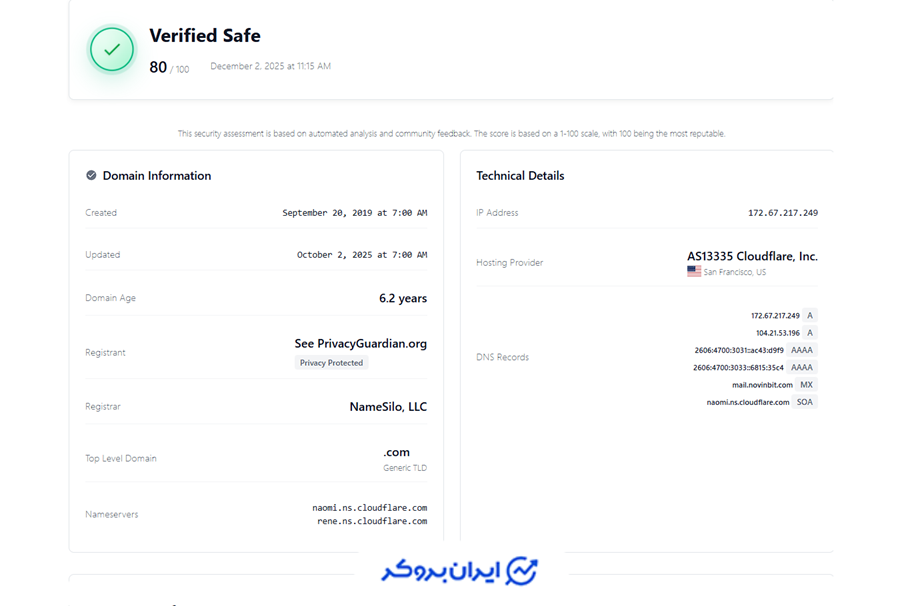This screenshot has height=606, width=900.
Task: Click the SOA record tag
Action: 805,402
